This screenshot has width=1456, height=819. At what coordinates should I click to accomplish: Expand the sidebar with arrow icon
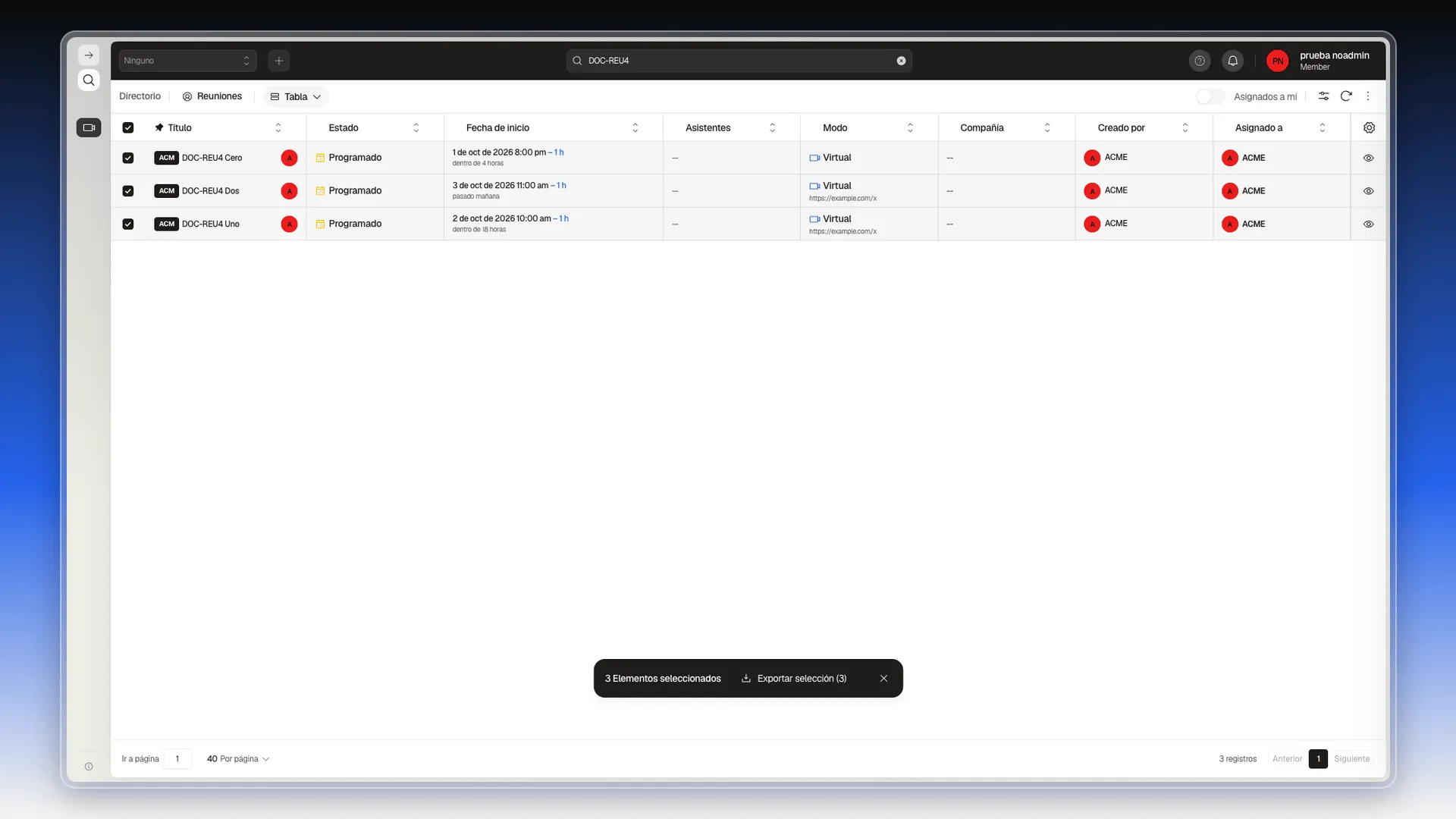(x=89, y=55)
